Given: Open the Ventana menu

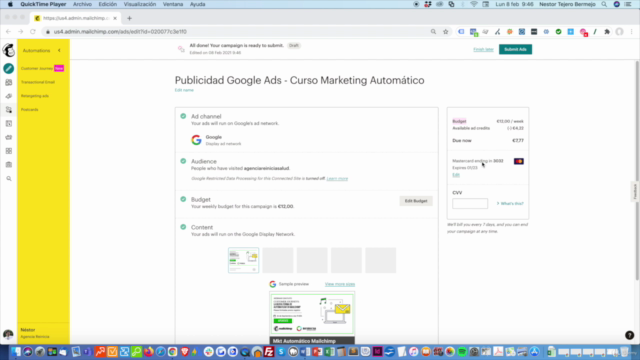Looking at the screenshot, I should click(173, 4).
